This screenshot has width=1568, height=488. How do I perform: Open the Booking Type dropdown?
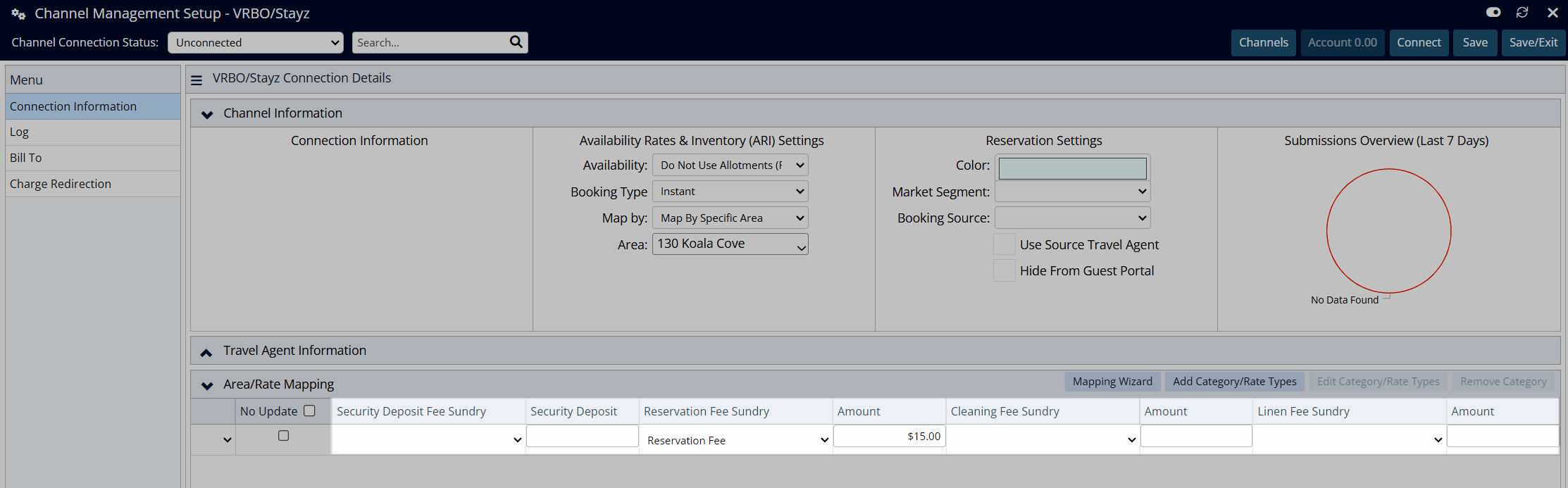pos(730,192)
